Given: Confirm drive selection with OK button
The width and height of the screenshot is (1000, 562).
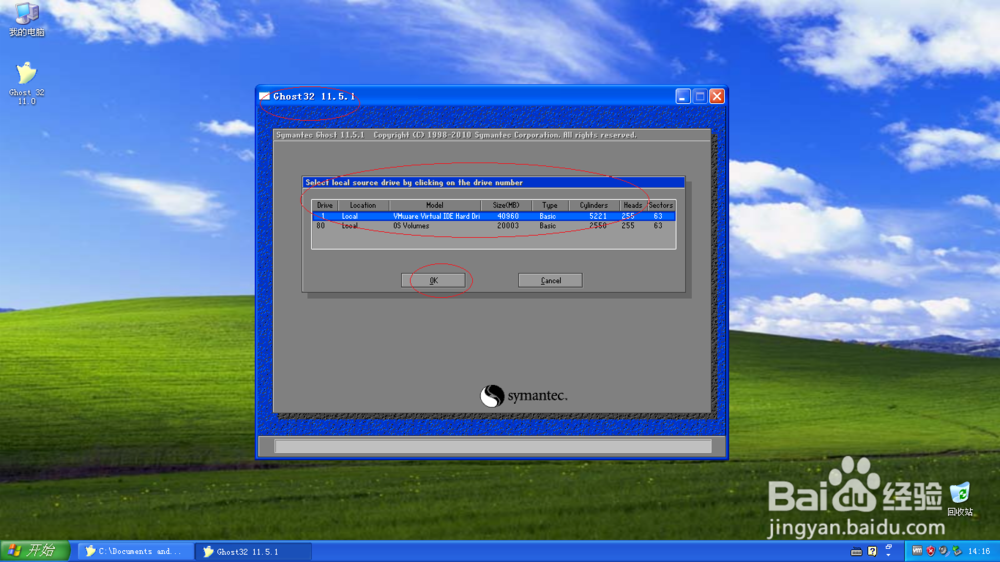Looking at the screenshot, I should pos(433,281).
